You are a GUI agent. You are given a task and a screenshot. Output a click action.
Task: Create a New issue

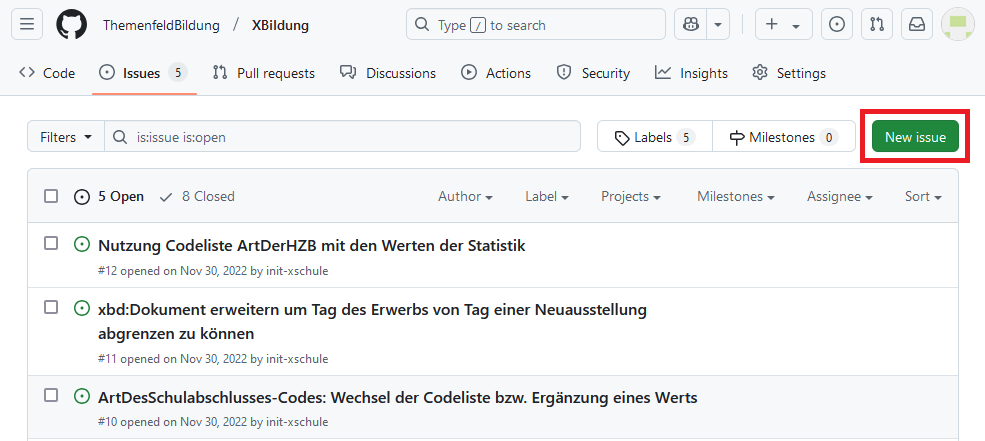pos(915,137)
